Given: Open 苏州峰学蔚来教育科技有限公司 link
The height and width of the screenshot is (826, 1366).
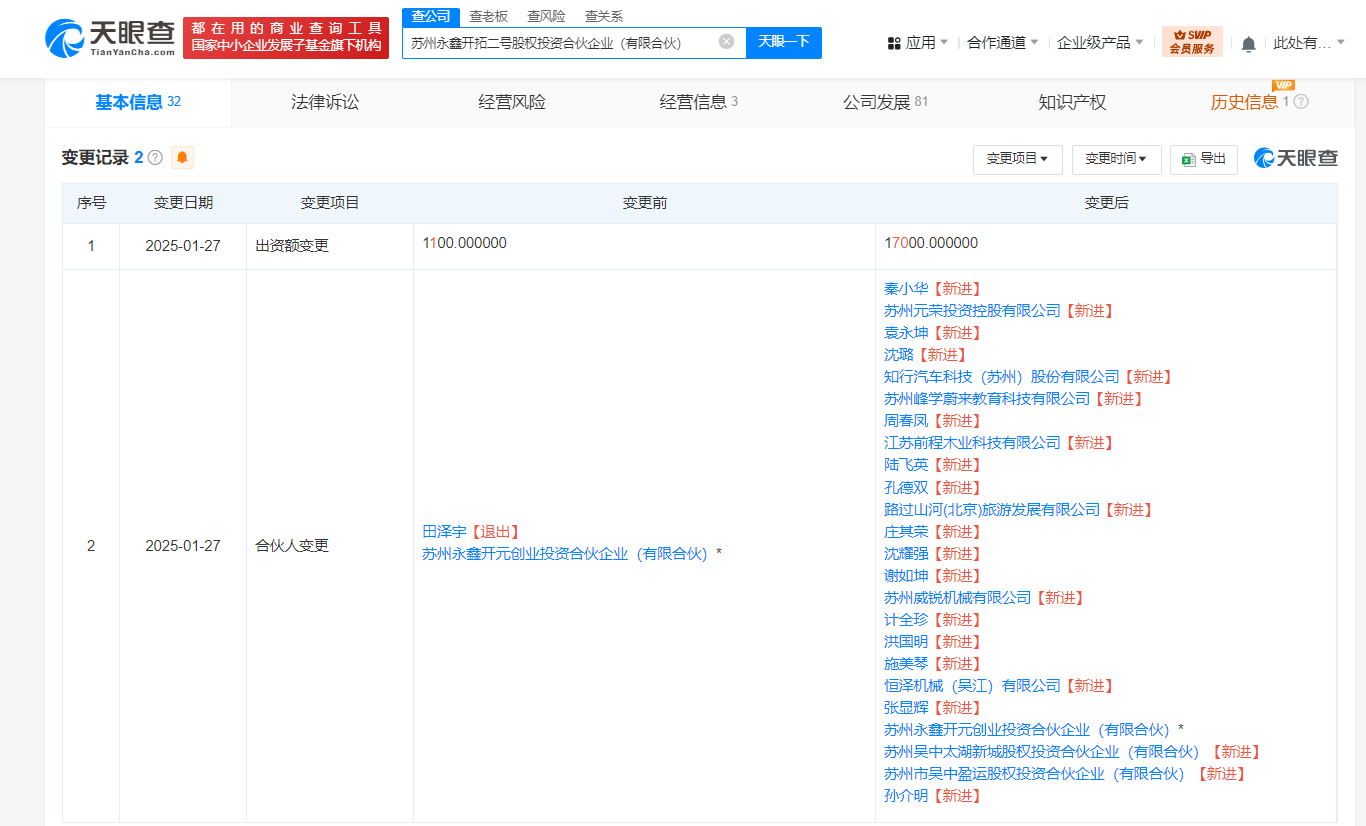Looking at the screenshot, I should (x=987, y=399).
